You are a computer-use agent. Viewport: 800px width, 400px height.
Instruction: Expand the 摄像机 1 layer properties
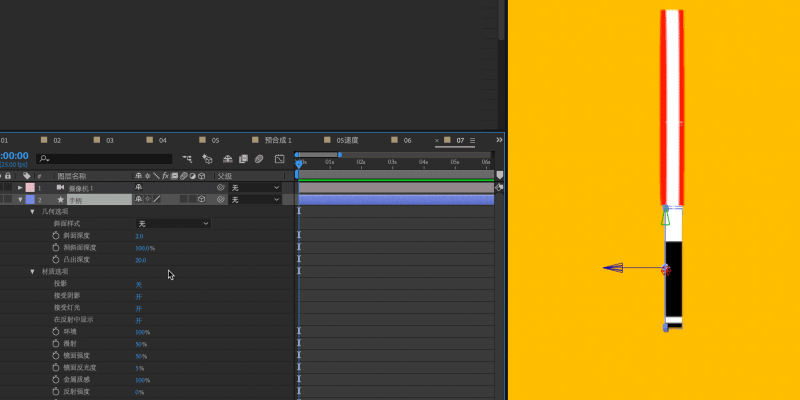tap(20, 188)
